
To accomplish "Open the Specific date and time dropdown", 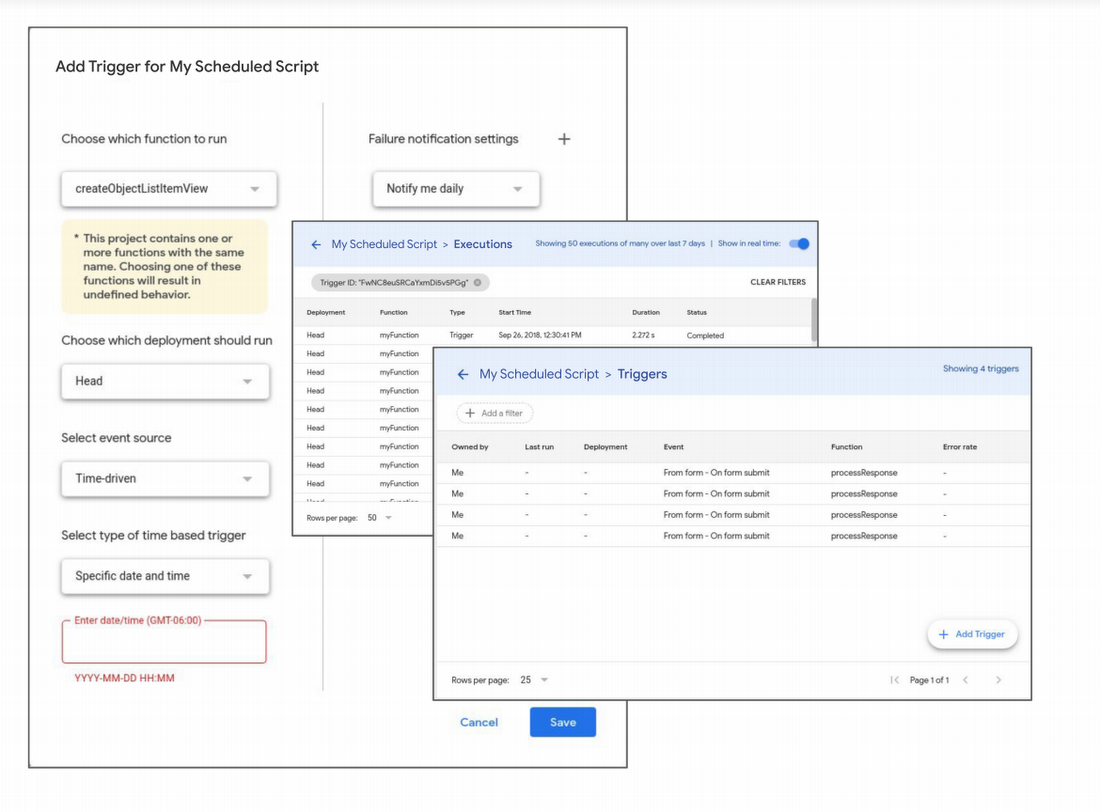I will point(166,576).
